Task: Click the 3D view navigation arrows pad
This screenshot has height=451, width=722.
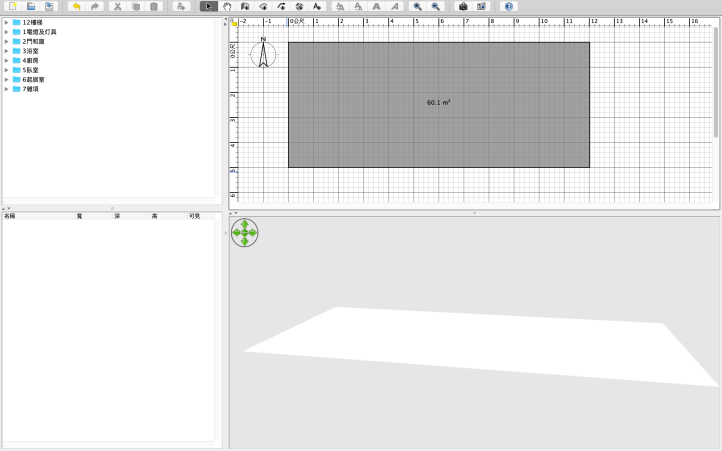Action: (x=244, y=232)
